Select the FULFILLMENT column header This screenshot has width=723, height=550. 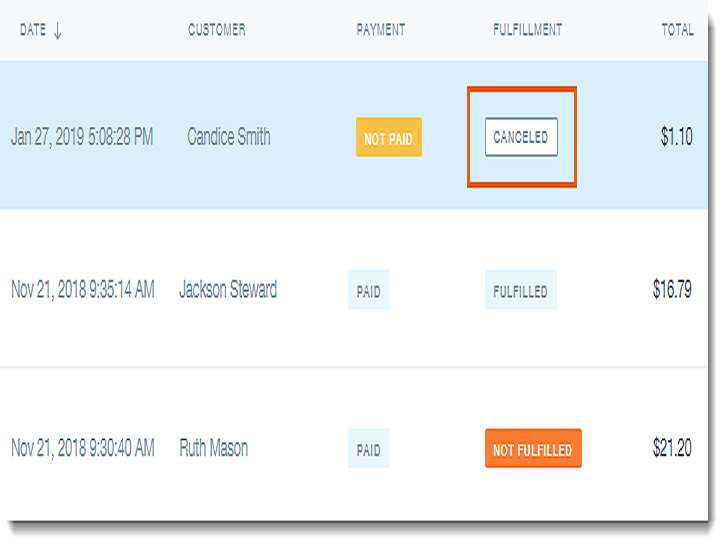point(527,30)
